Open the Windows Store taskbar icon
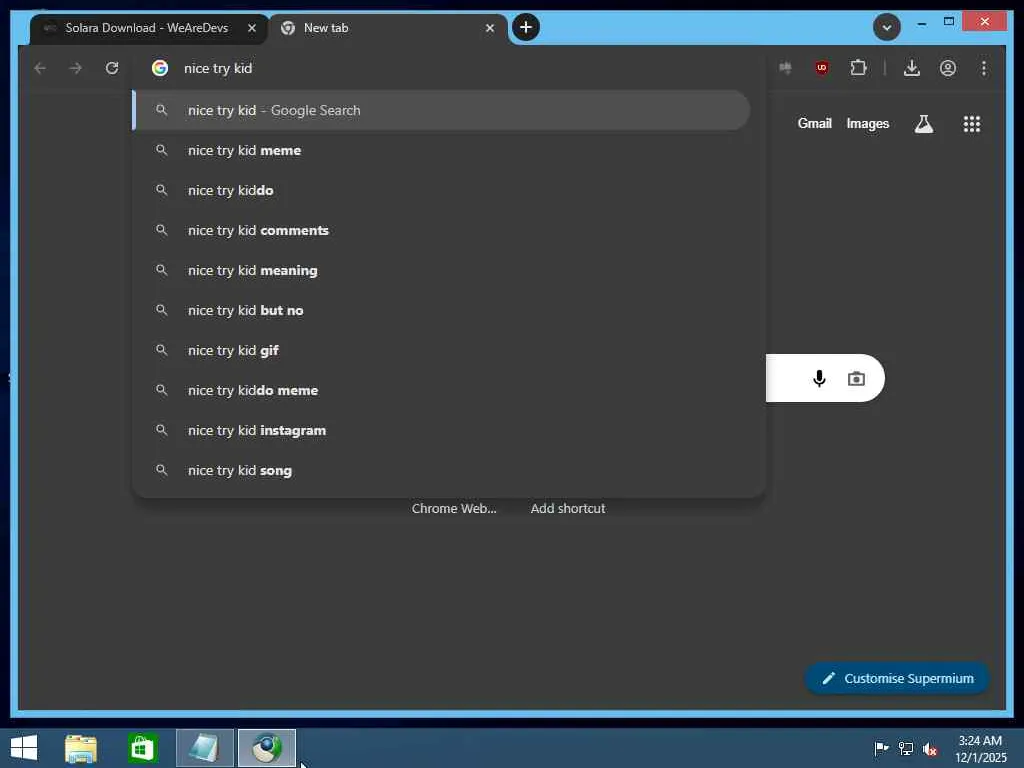 coord(142,748)
